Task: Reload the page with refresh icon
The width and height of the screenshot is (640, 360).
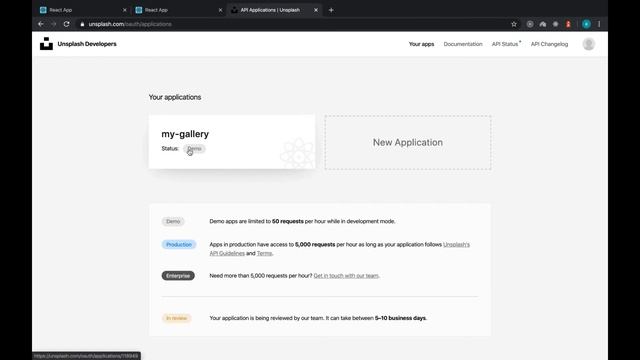Action: [x=67, y=24]
